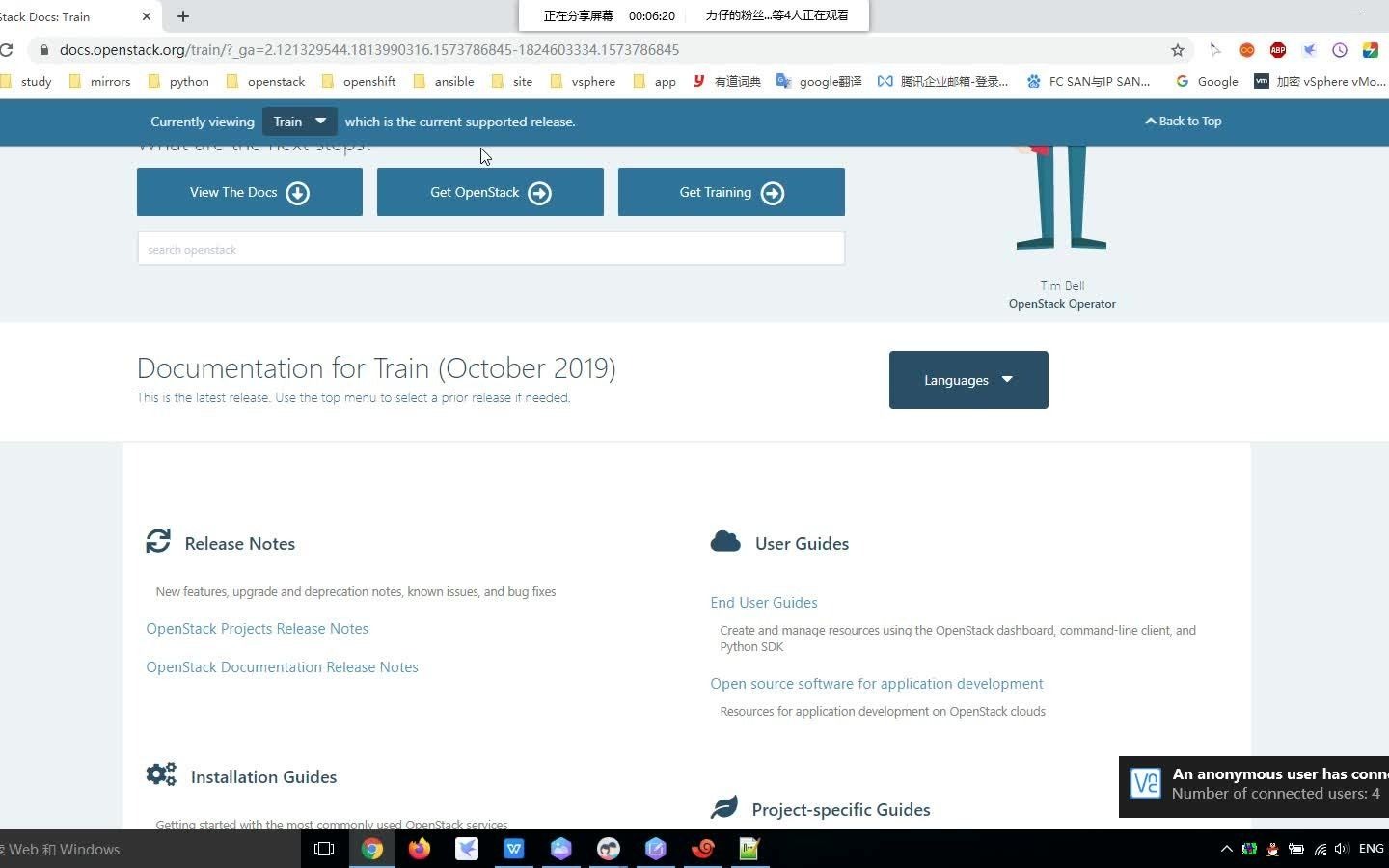
Task: Click the Get OpenStack button
Action: (490, 192)
